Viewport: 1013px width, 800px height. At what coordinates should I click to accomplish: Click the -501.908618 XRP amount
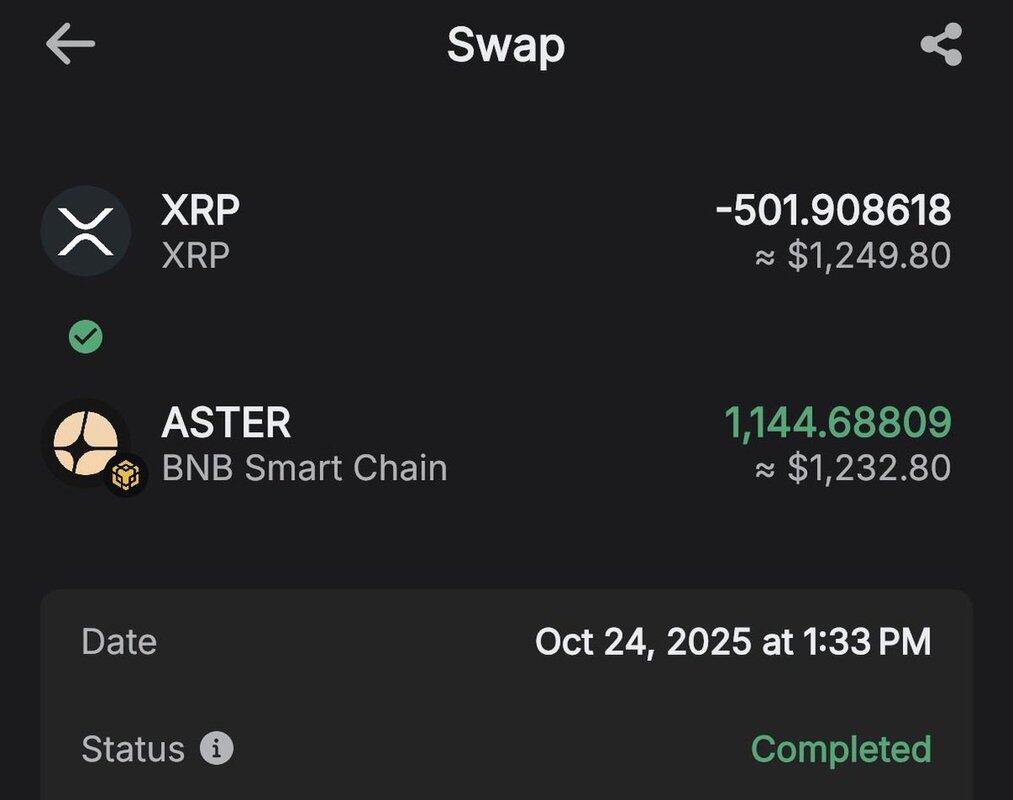(833, 210)
